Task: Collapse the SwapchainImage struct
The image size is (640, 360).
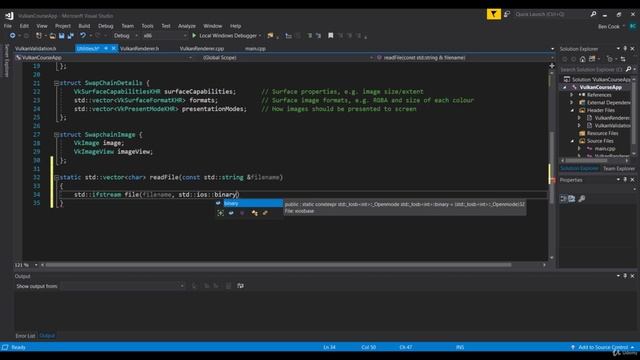Action: pyautogui.click(x=56, y=135)
